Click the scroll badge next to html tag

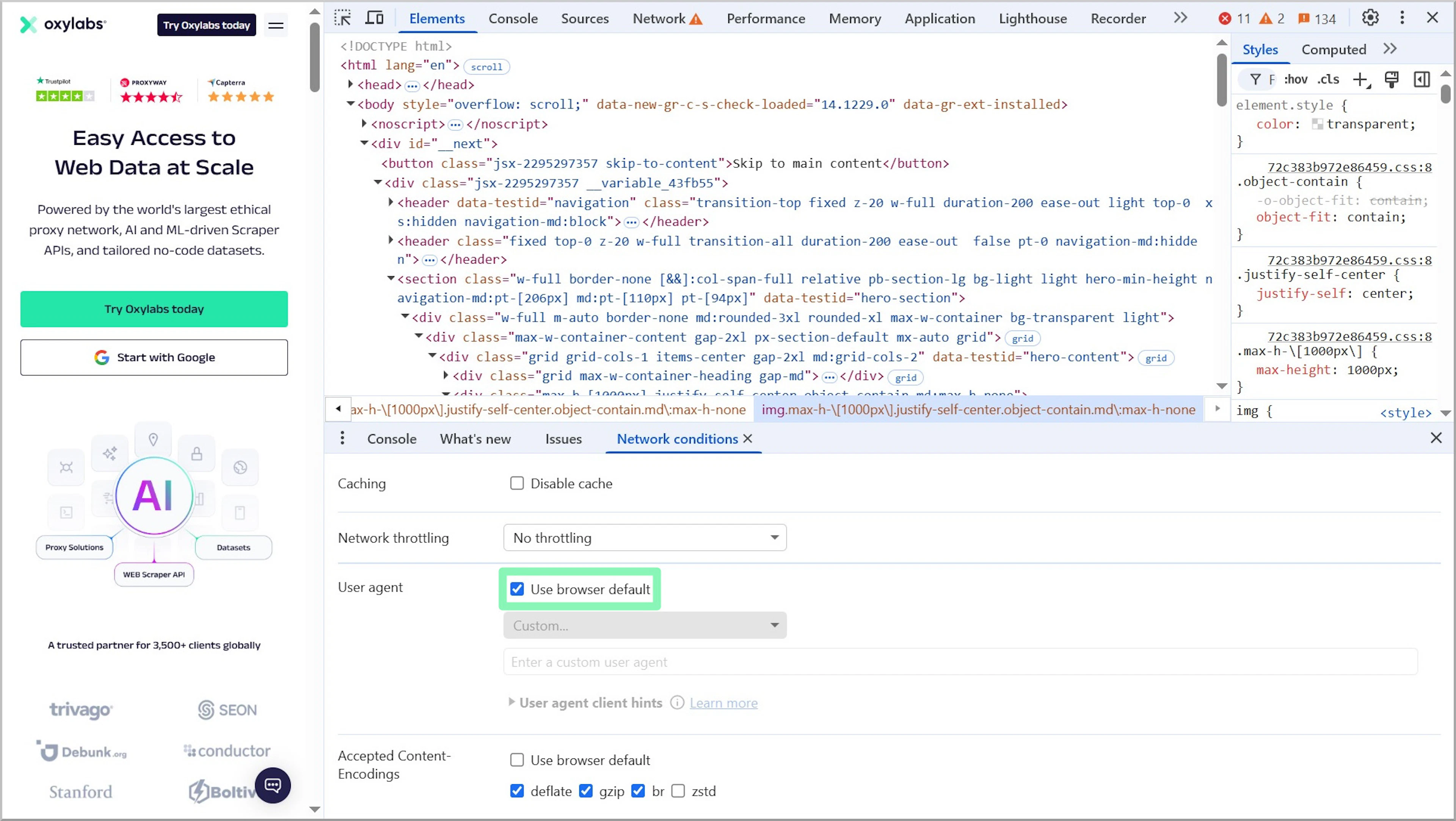[x=486, y=67]
